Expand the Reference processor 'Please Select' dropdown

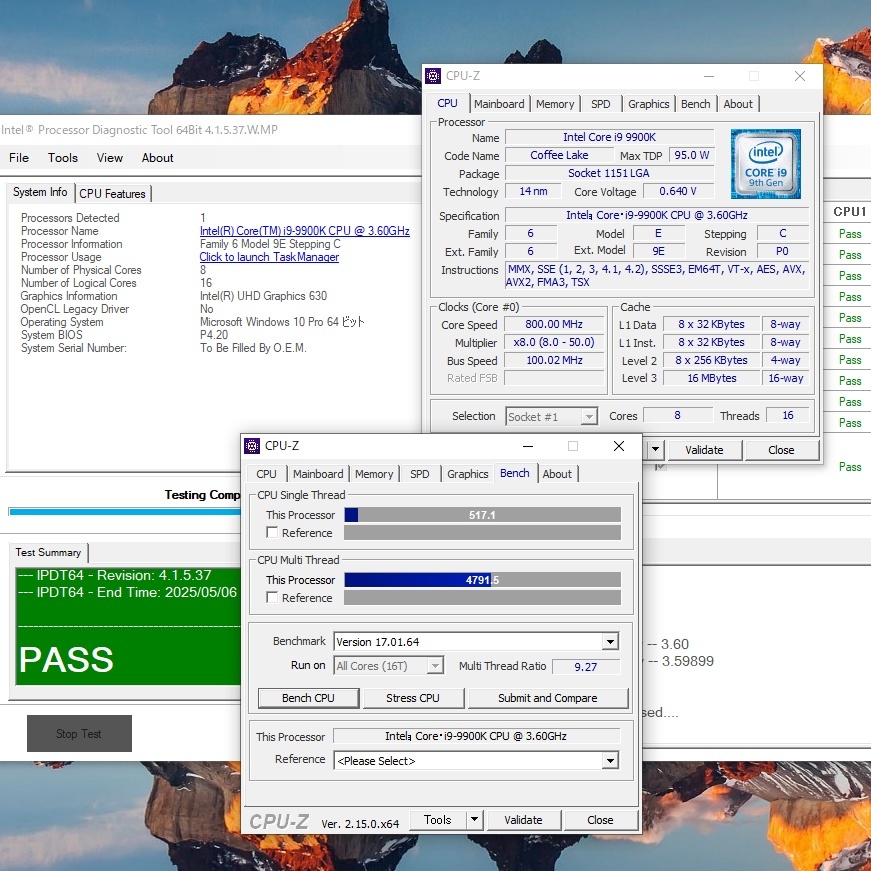pos(610,761)
